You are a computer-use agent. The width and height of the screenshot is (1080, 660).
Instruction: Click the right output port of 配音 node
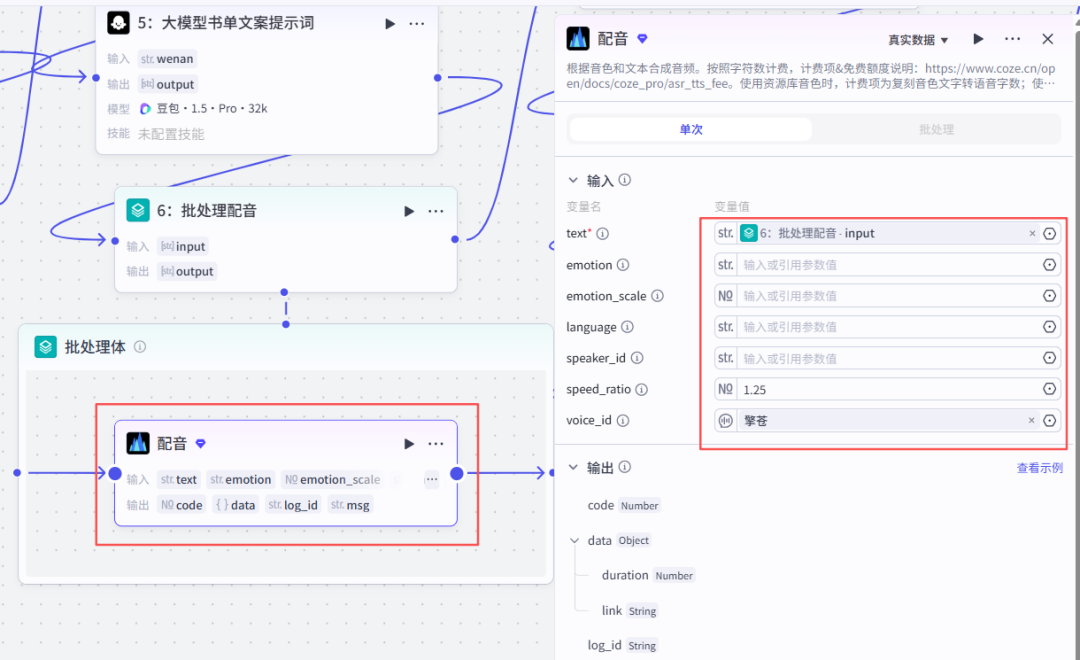point(457,473)
